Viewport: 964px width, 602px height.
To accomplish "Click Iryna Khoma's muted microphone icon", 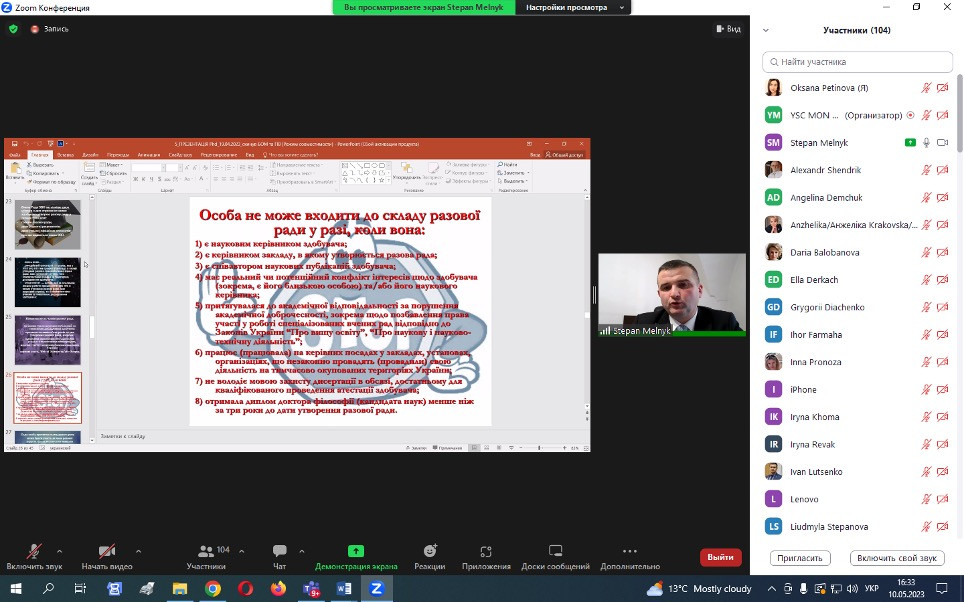I will pyautogui.click(x=926, y=417).
